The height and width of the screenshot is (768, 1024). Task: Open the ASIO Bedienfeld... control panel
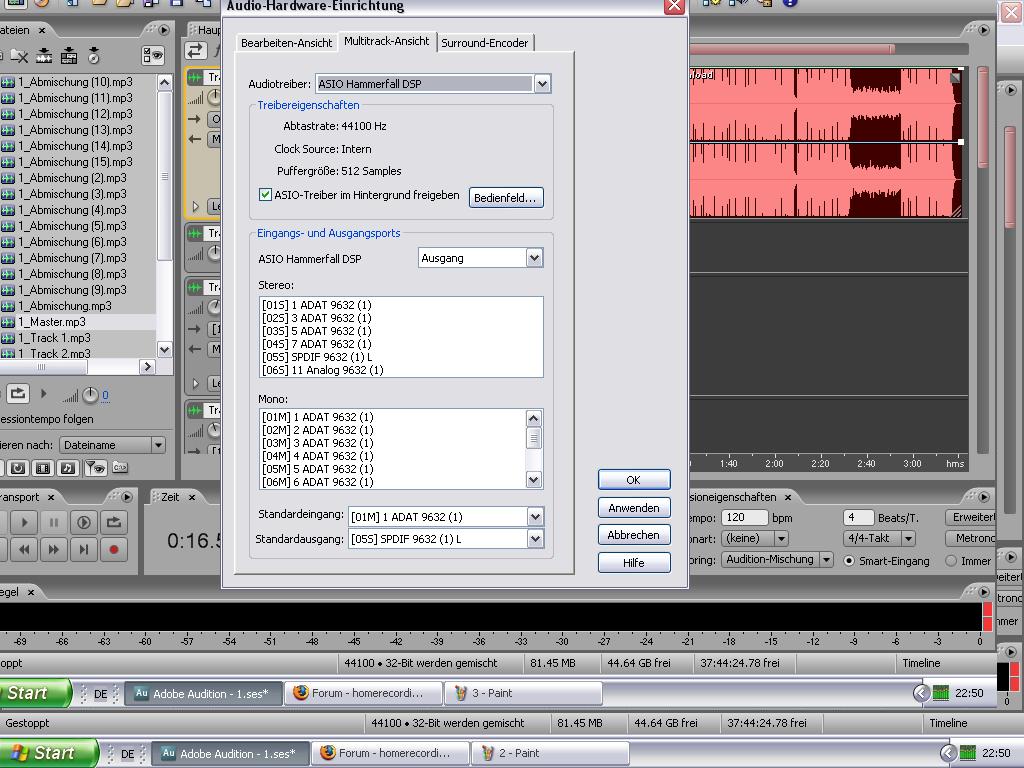505,197
